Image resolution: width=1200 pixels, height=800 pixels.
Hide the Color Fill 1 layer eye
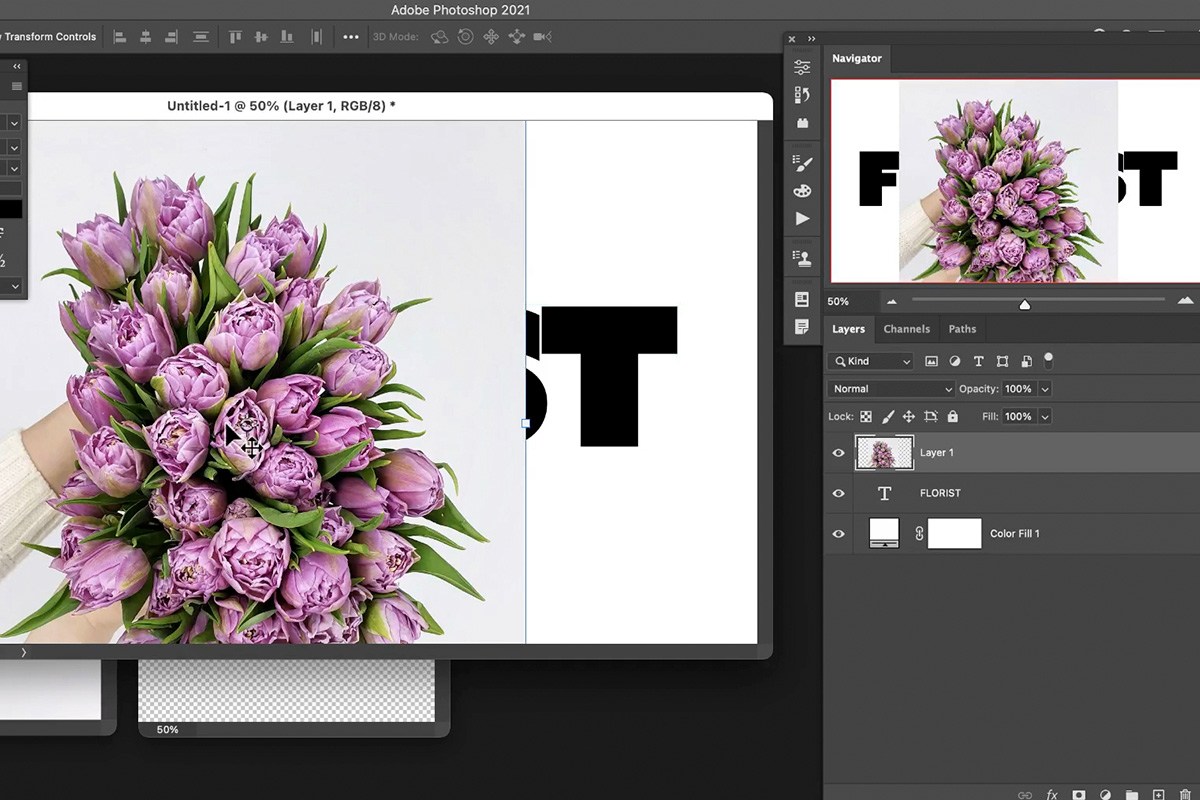click(x=839, y=534)
